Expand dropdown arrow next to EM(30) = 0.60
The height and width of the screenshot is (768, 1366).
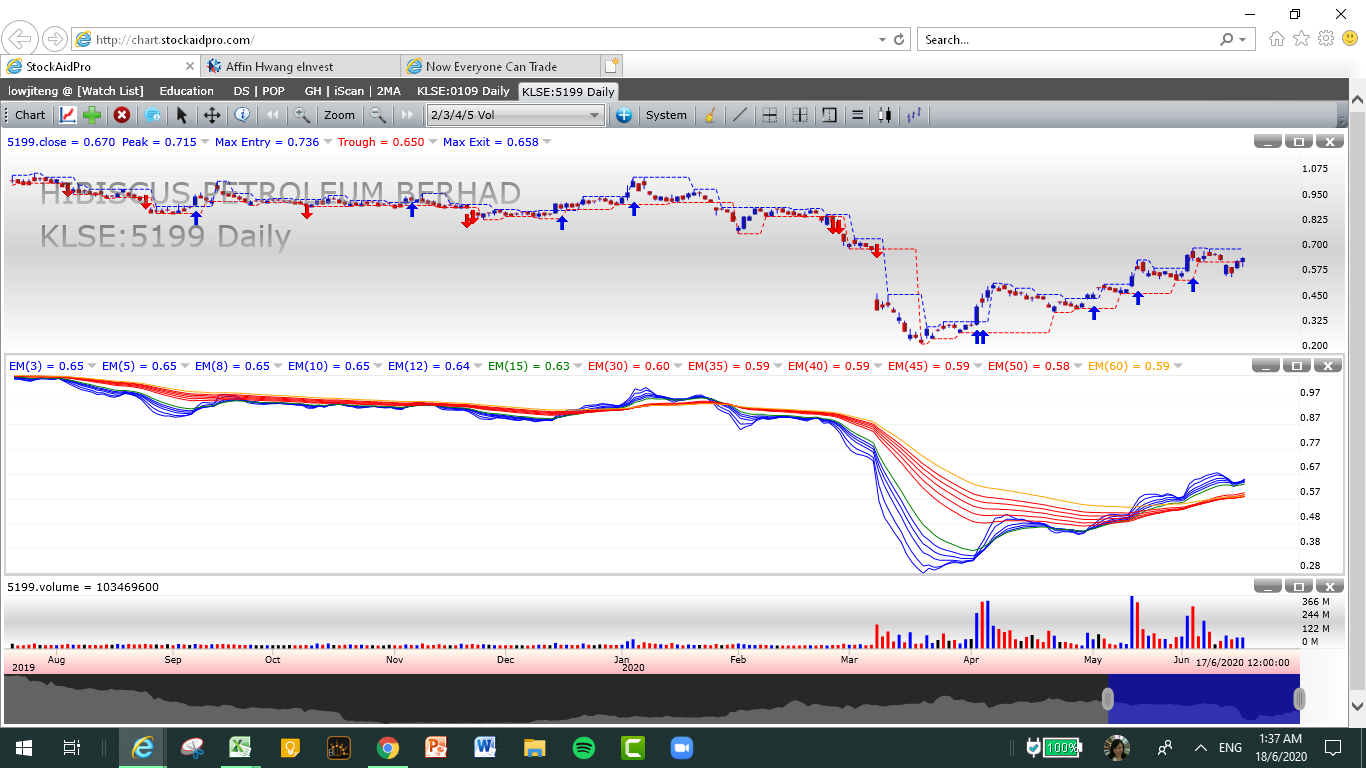[679, 366]
